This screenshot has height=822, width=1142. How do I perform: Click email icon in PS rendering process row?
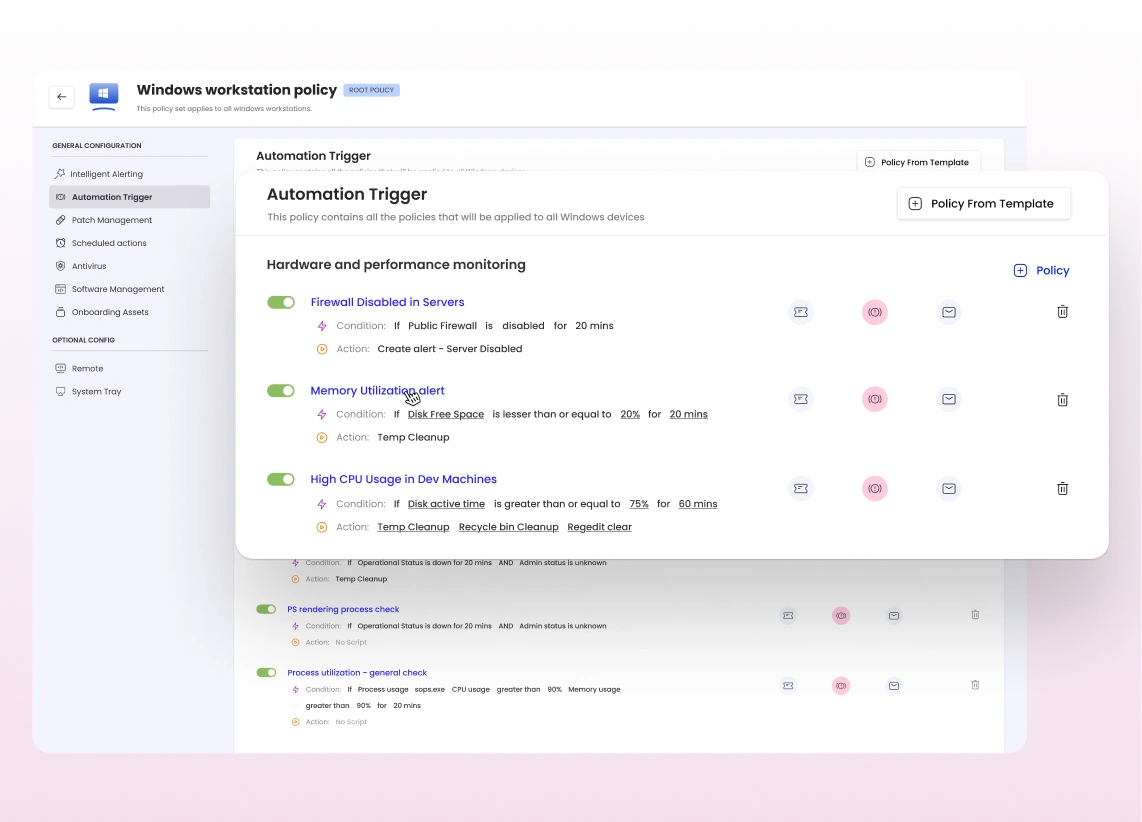[x=894, y=616]
